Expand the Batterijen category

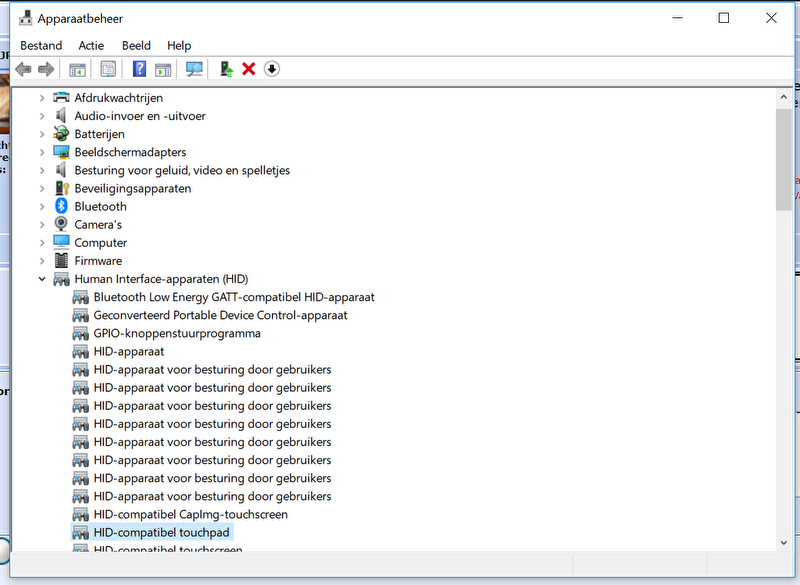42,135
